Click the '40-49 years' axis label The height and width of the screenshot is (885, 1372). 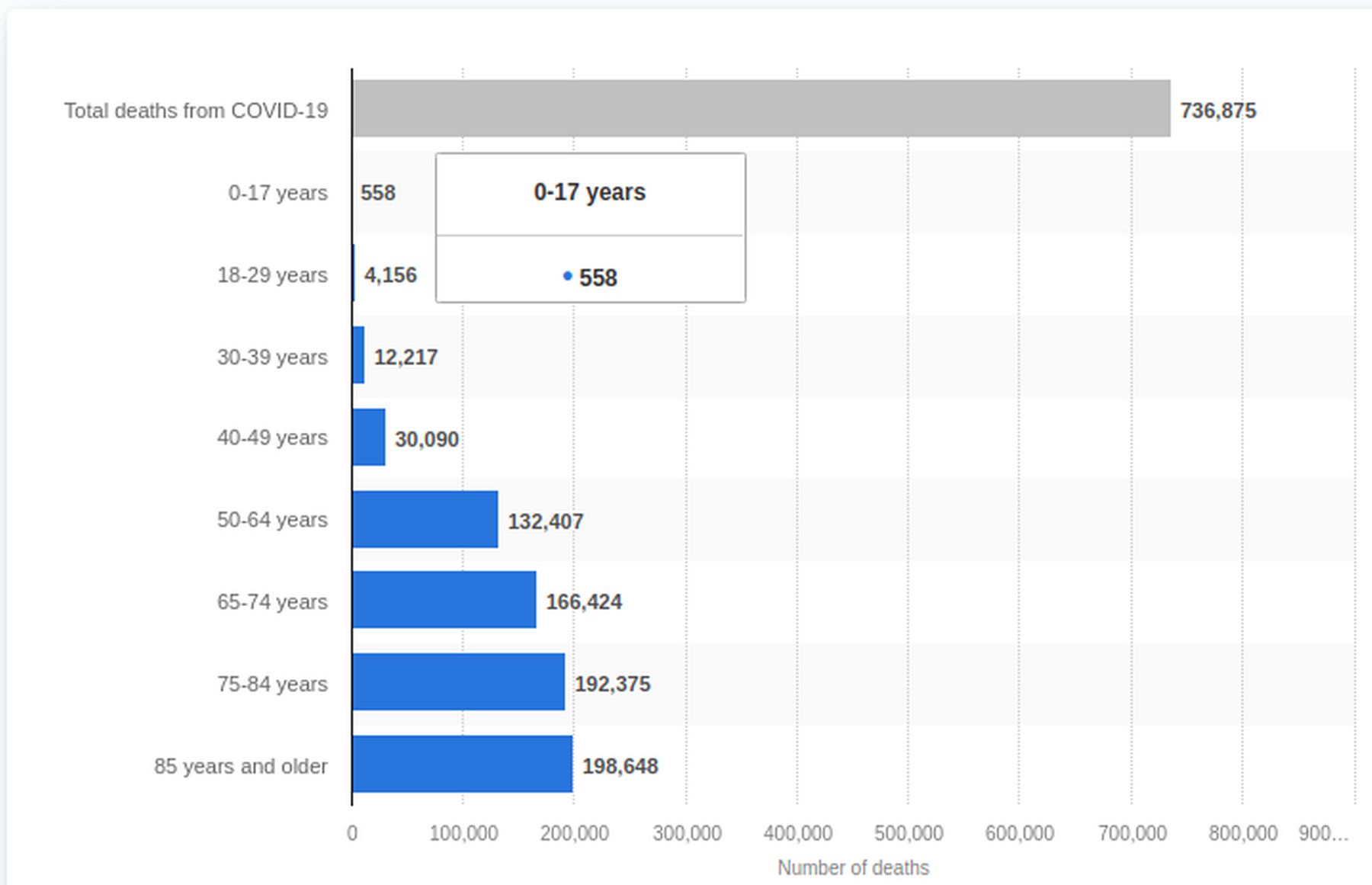coord(273,438)
